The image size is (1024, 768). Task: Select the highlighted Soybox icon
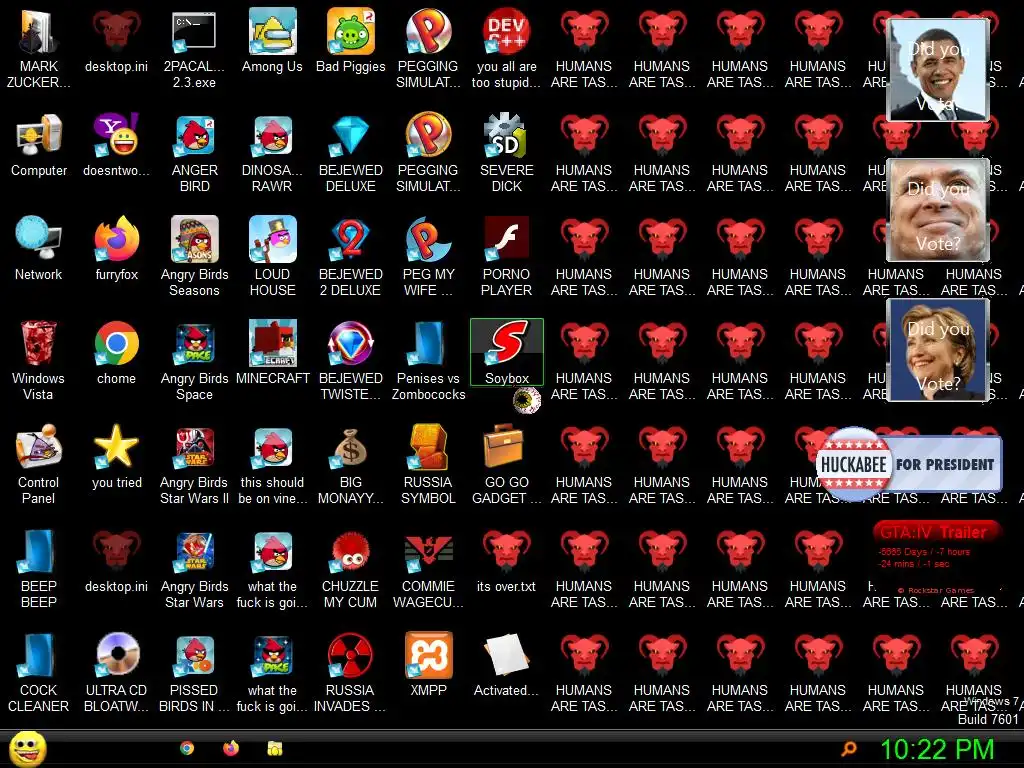coord(506,353)
